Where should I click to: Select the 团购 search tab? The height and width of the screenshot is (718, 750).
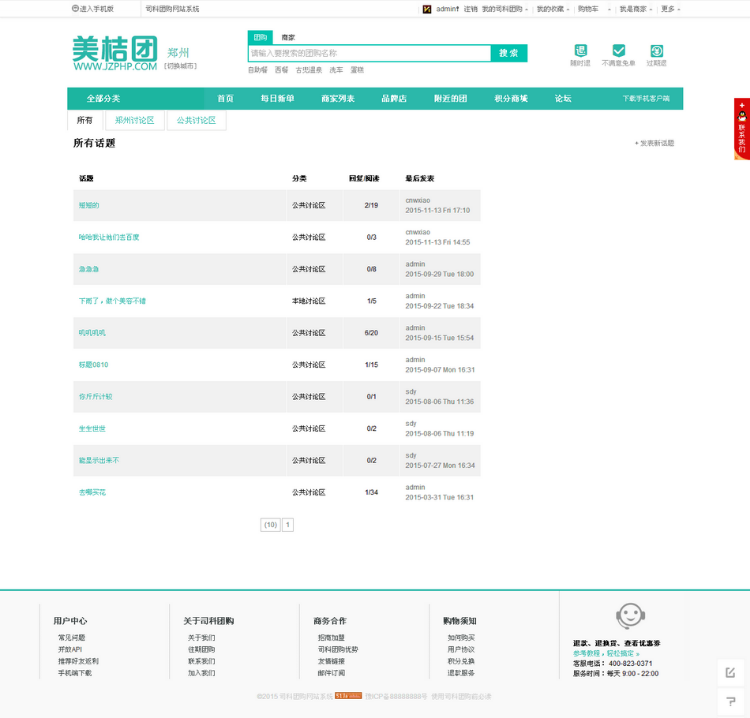point(260,37)
